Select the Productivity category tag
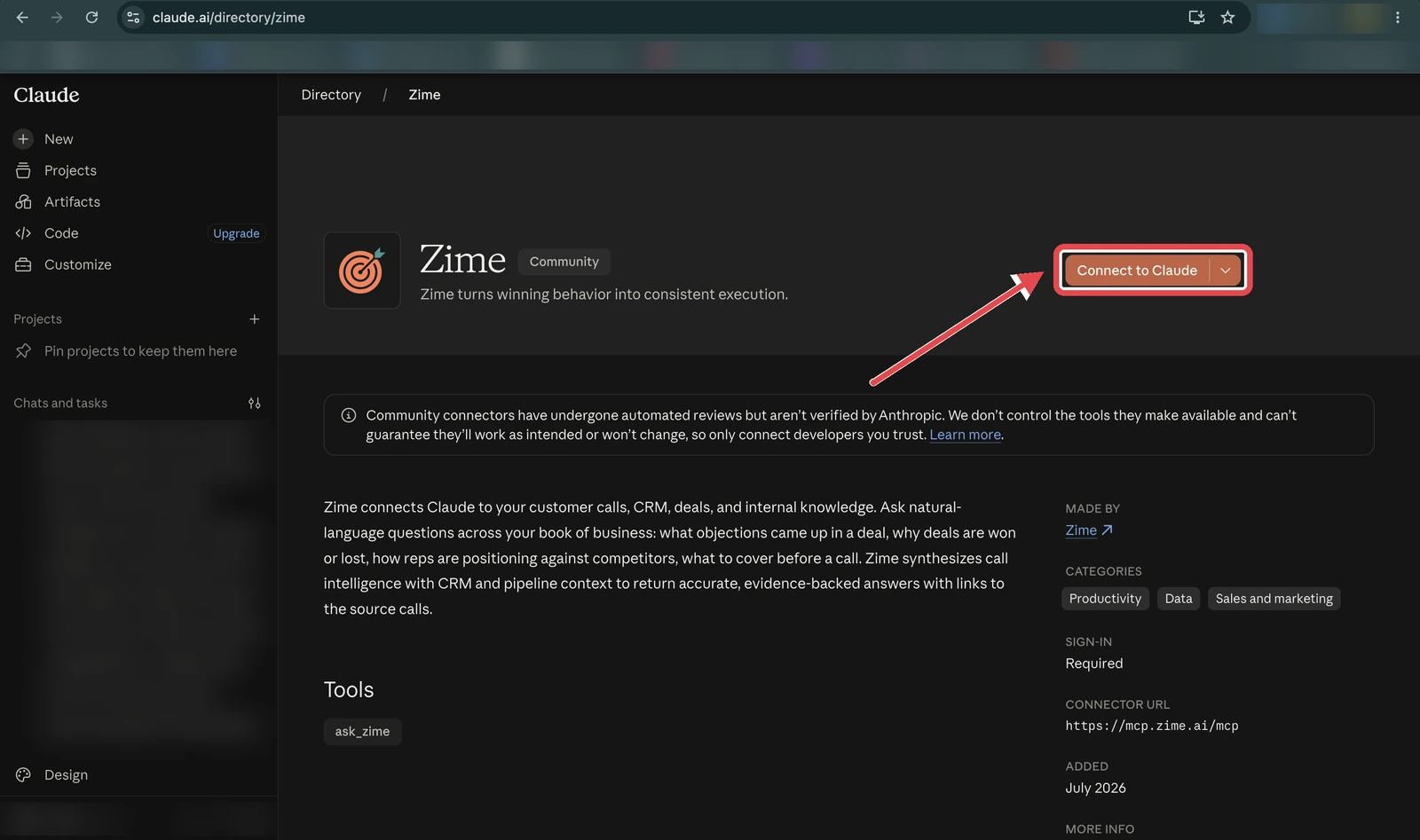Image resolution: width=1420 pixels, height=840 pixels. 1105,599
